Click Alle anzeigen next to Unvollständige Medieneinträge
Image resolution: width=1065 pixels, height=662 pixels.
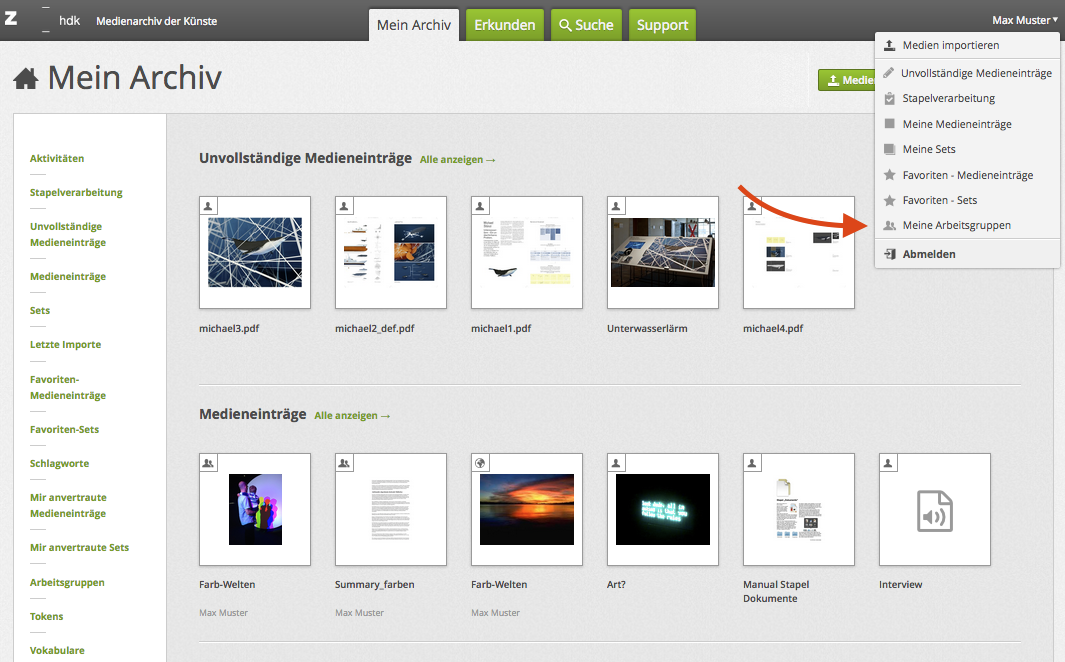(x=457, y=159)
